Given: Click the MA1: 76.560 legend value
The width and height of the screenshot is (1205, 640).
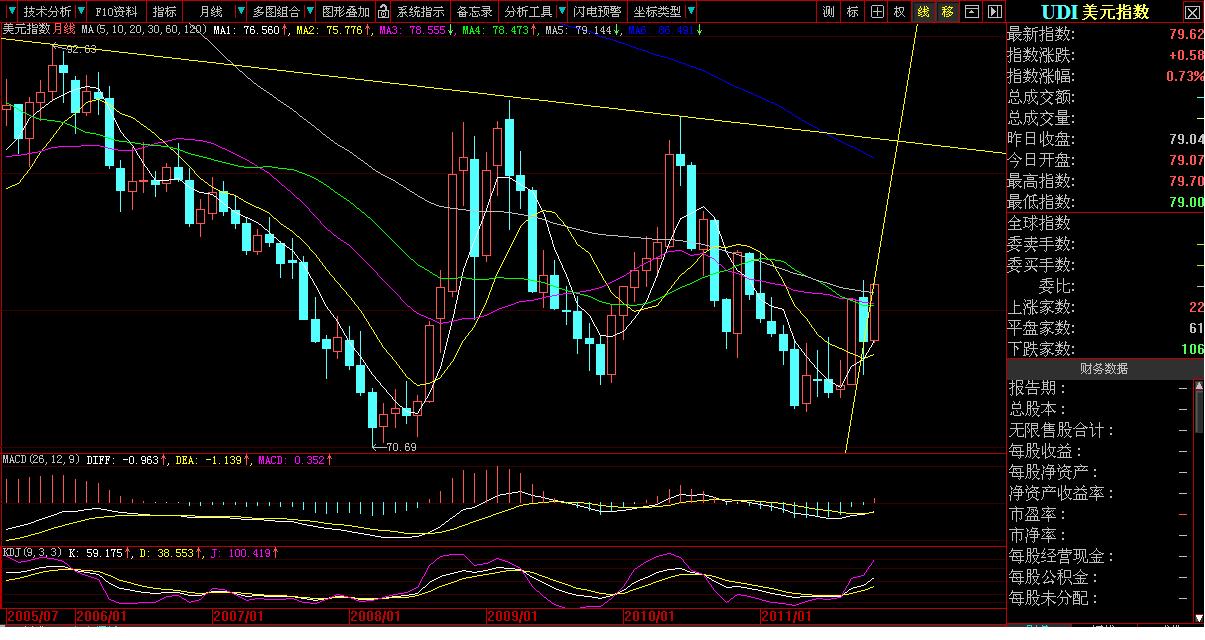Looking at the screenshot, I should pyautogui.click(x=246, y=30).
